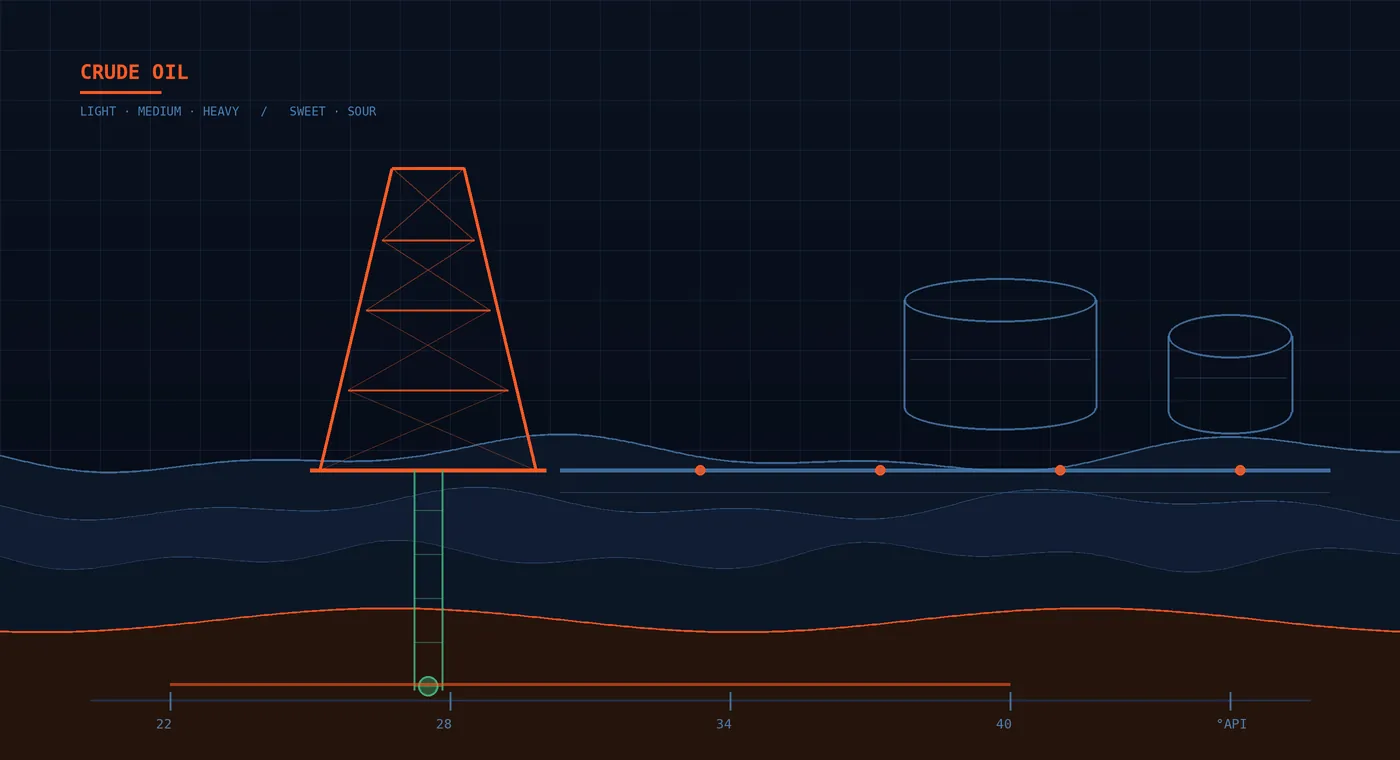
Task: Choose the "SOUR" label
Action: point(362,111)
